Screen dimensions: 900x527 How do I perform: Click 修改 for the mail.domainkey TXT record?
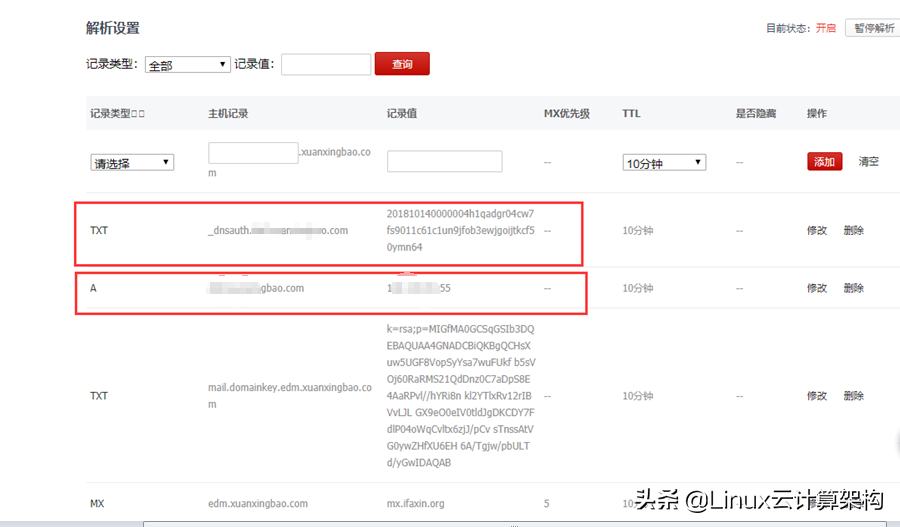(817, 396)
